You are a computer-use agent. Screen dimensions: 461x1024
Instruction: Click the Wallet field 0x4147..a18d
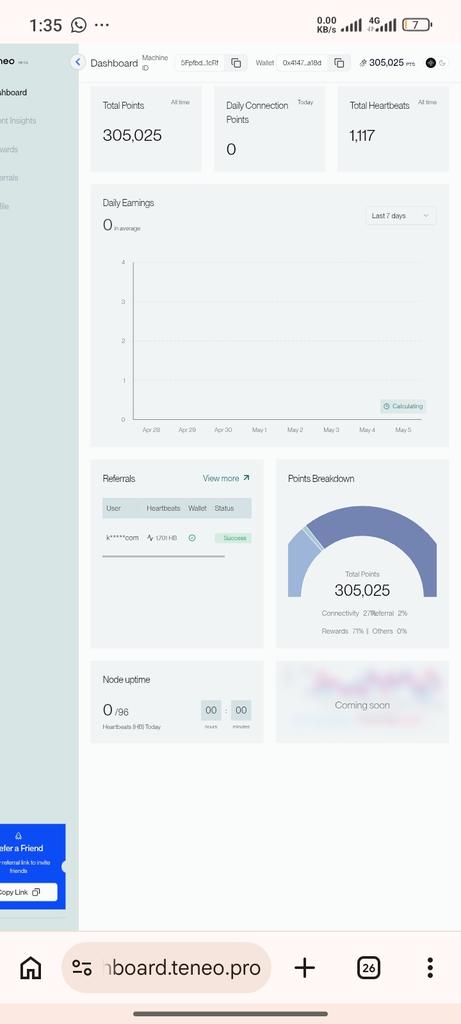(x=302, y=63)
